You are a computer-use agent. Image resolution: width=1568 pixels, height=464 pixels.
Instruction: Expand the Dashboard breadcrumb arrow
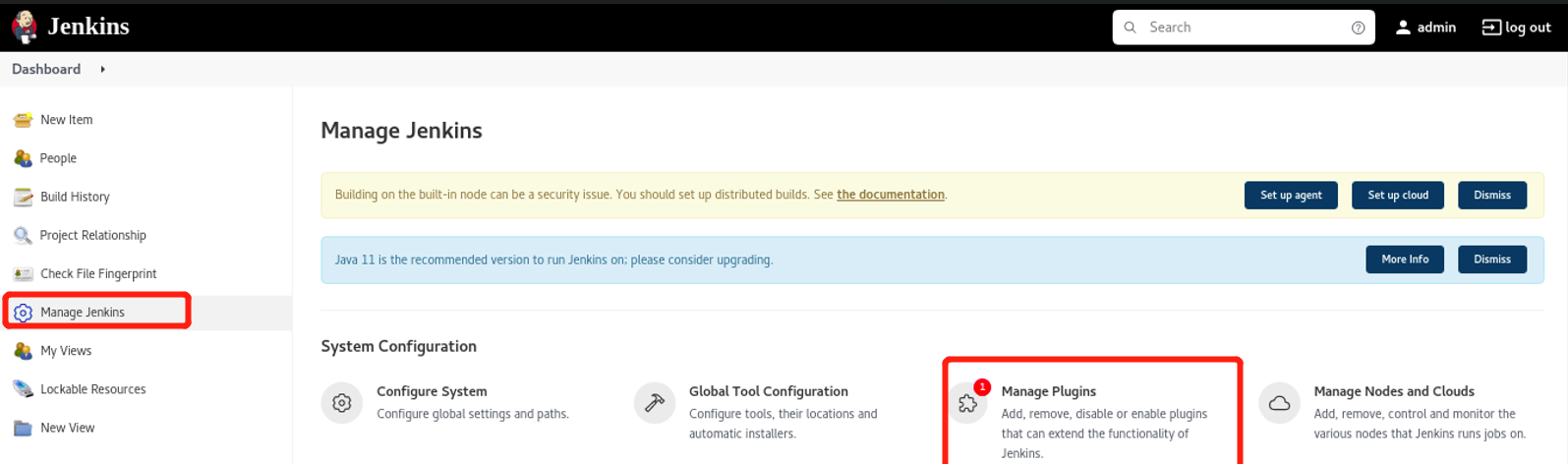click(102, 69)
